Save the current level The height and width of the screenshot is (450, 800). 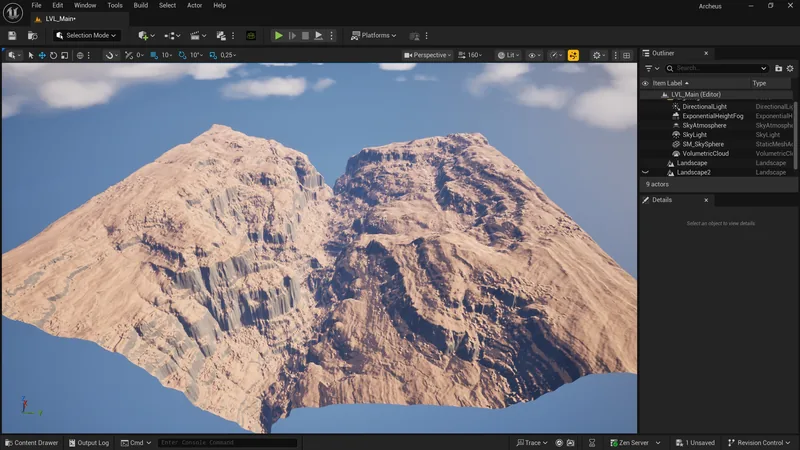click(12, 36)
